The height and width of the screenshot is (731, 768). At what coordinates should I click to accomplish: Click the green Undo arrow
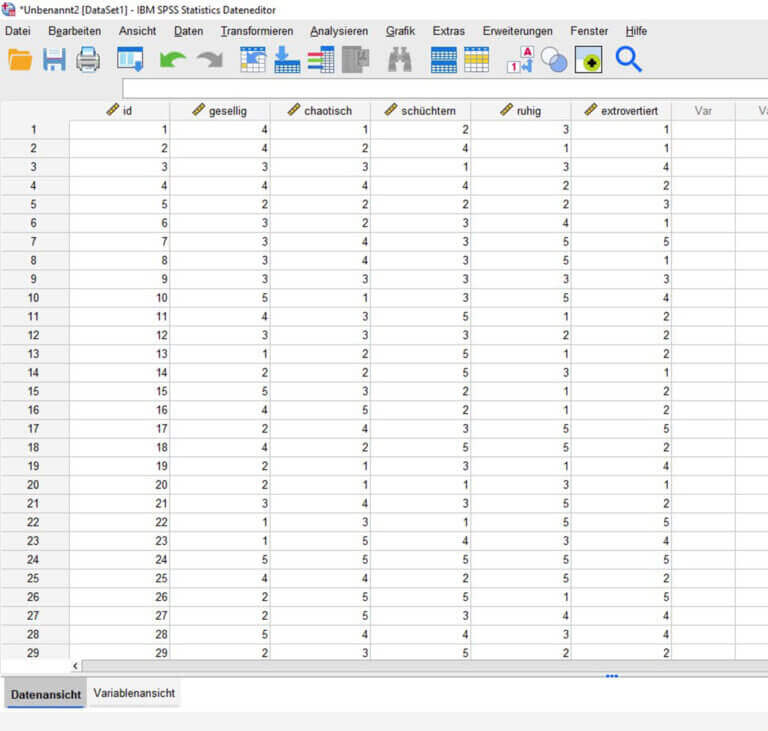coord(173,60)
